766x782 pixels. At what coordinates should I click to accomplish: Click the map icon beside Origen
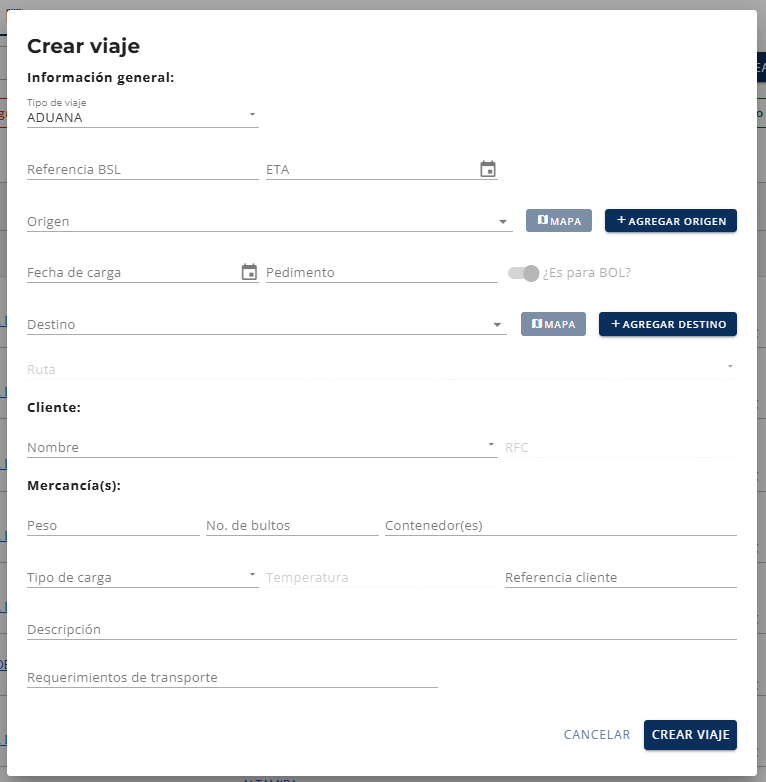tap(543, 220)
